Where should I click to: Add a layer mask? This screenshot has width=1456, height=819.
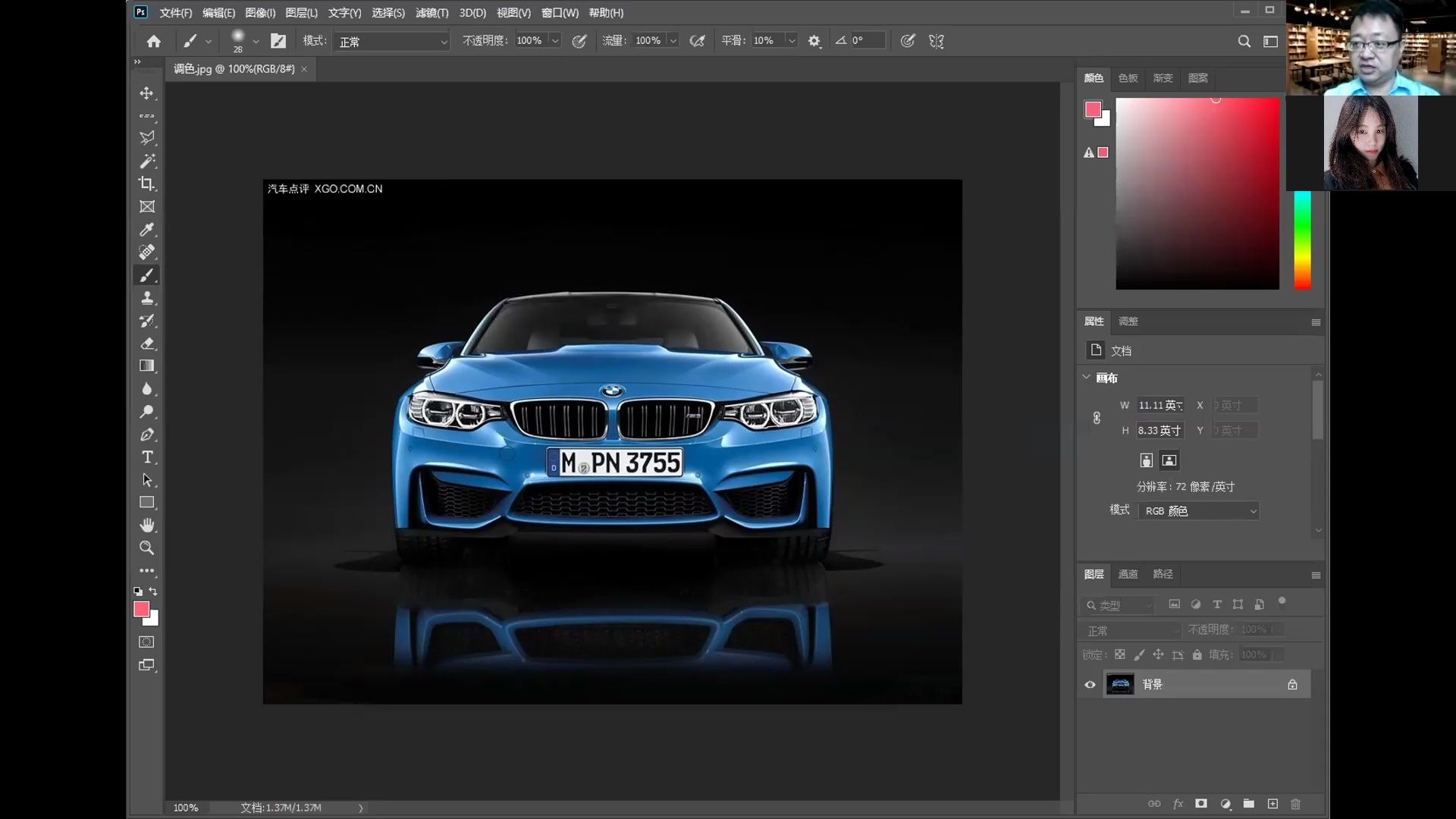1201,804
